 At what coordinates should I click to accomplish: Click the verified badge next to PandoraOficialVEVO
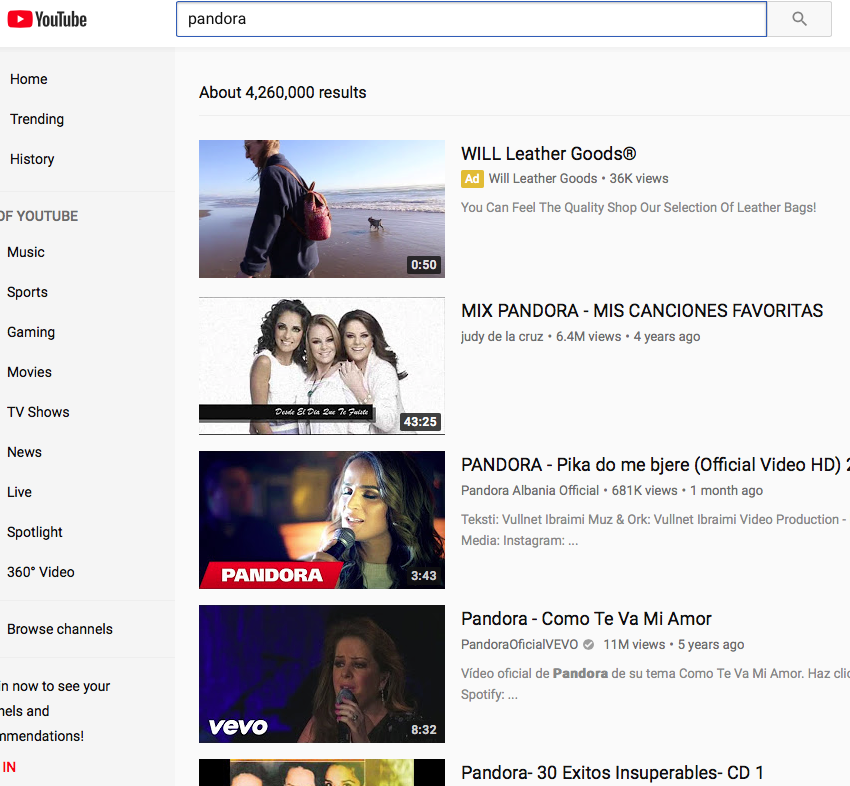[x=589, y=645]
